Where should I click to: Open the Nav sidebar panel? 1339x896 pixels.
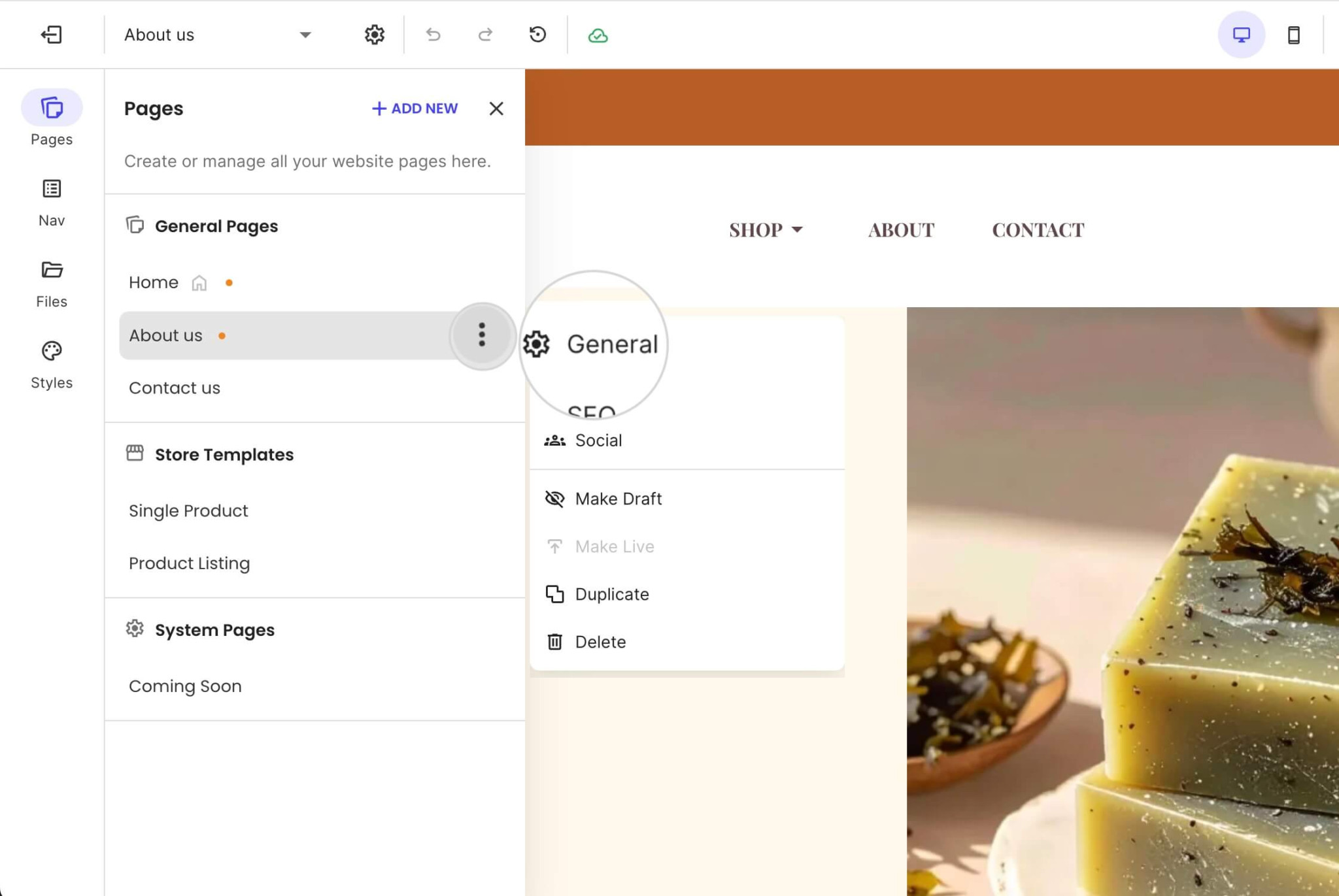coord(52,203)
